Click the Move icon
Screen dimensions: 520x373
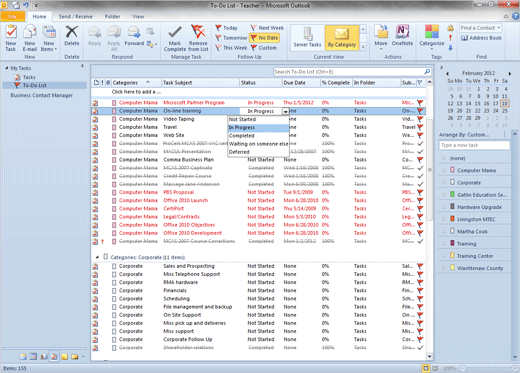(x=381, y=32)
